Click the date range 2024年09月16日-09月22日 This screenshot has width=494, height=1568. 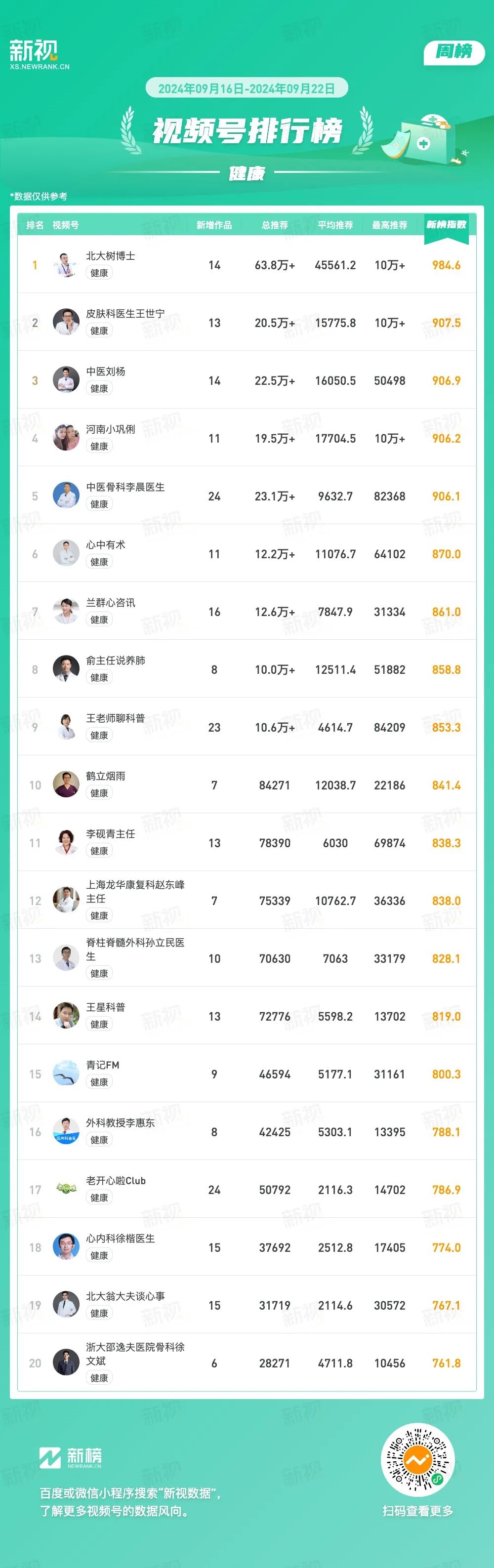tap(247, 88)
